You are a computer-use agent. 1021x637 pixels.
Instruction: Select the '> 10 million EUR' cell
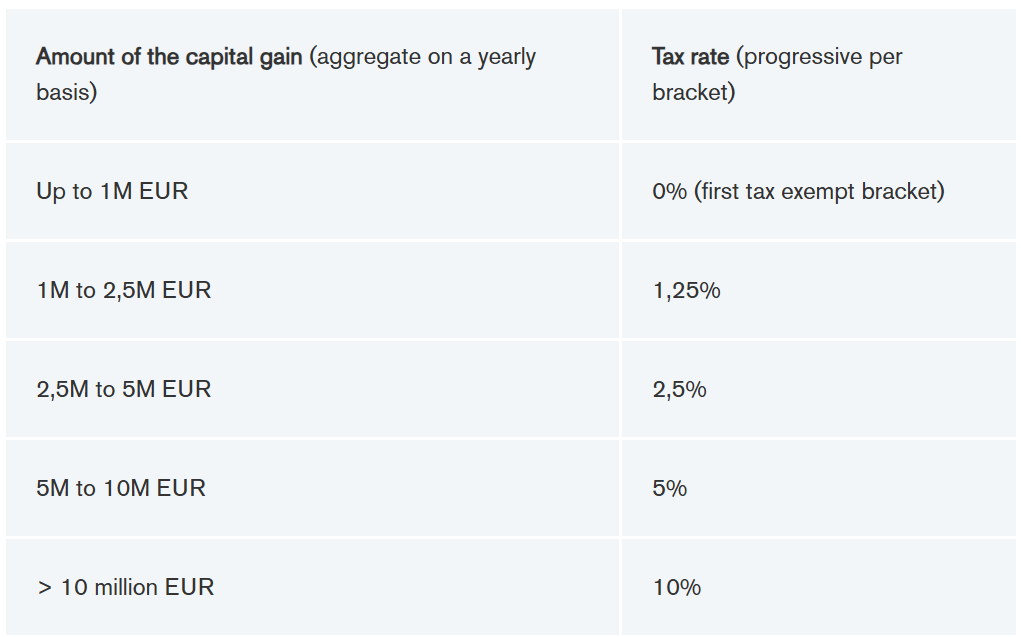click(125, 587)
